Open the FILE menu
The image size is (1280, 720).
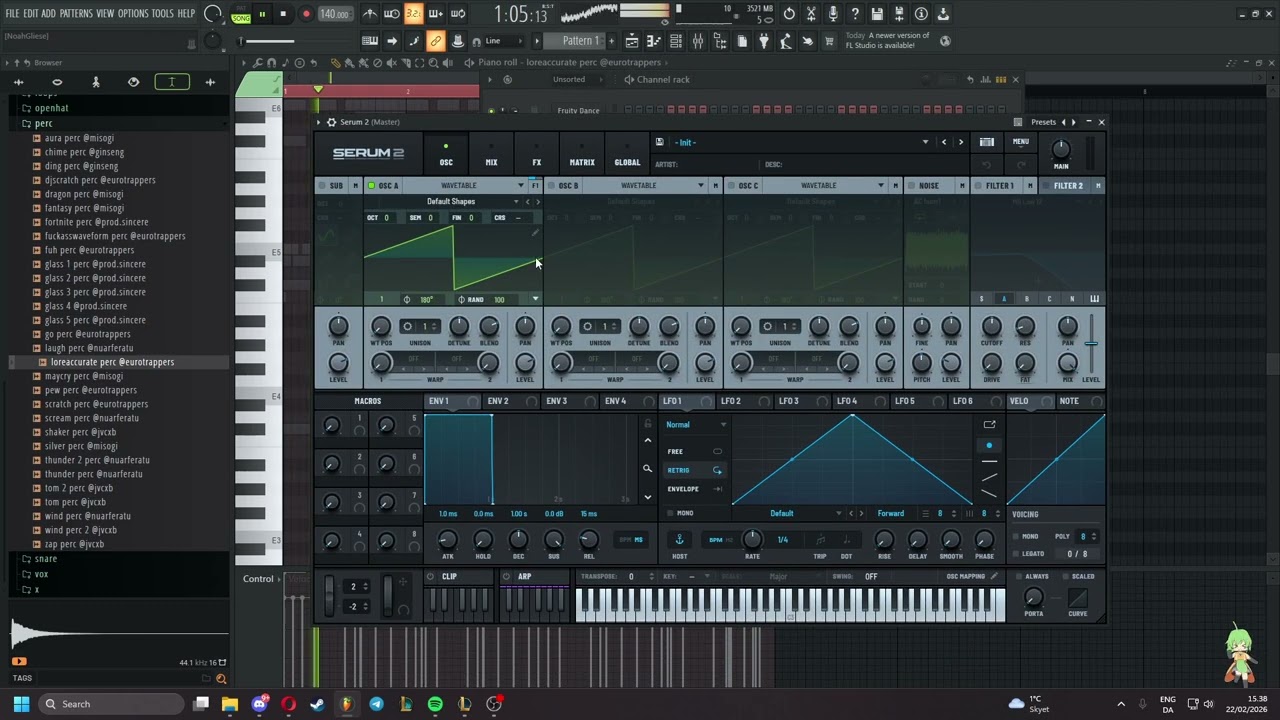click(12, 14)
